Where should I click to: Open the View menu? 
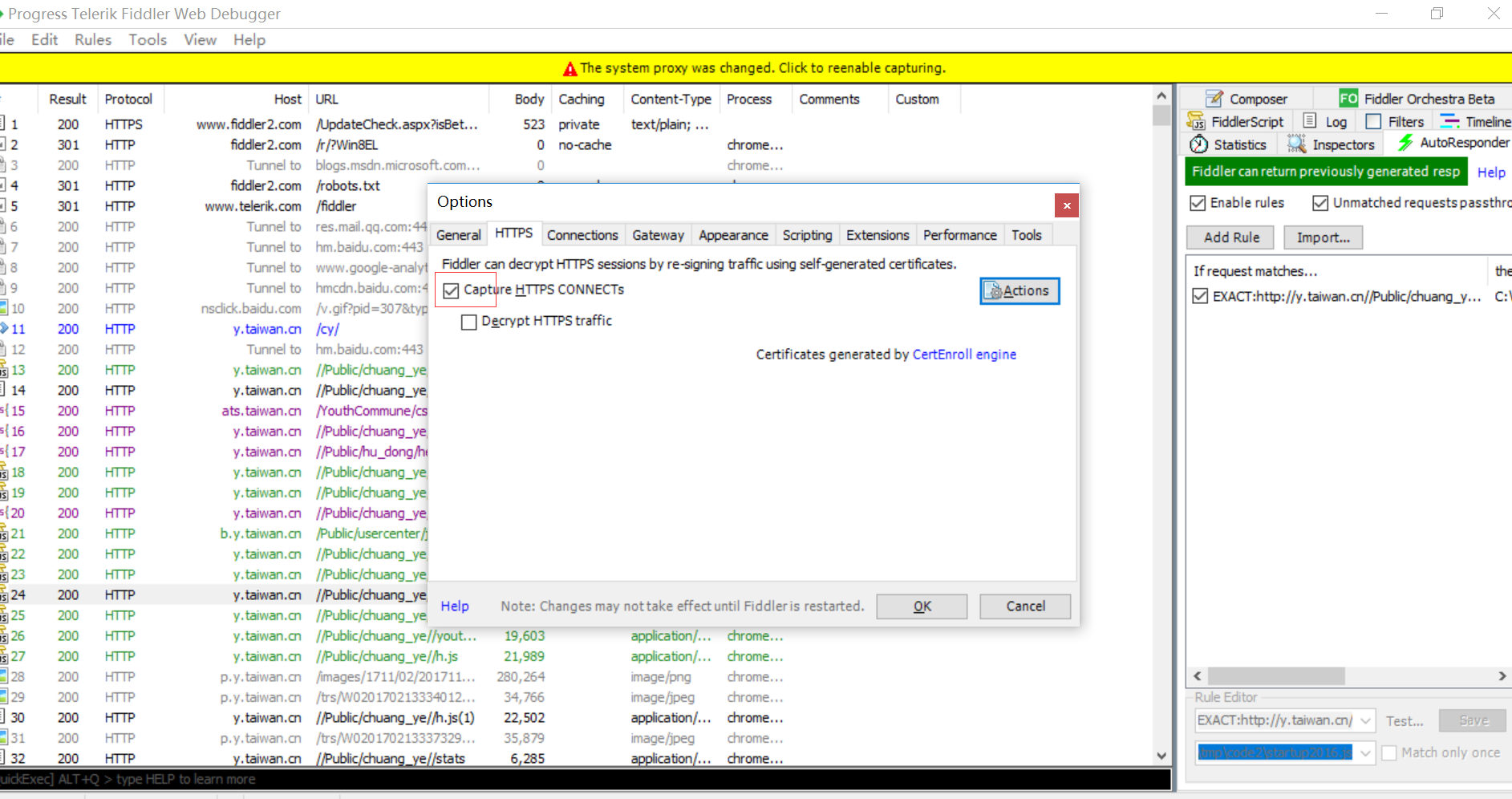pos(200,39)
